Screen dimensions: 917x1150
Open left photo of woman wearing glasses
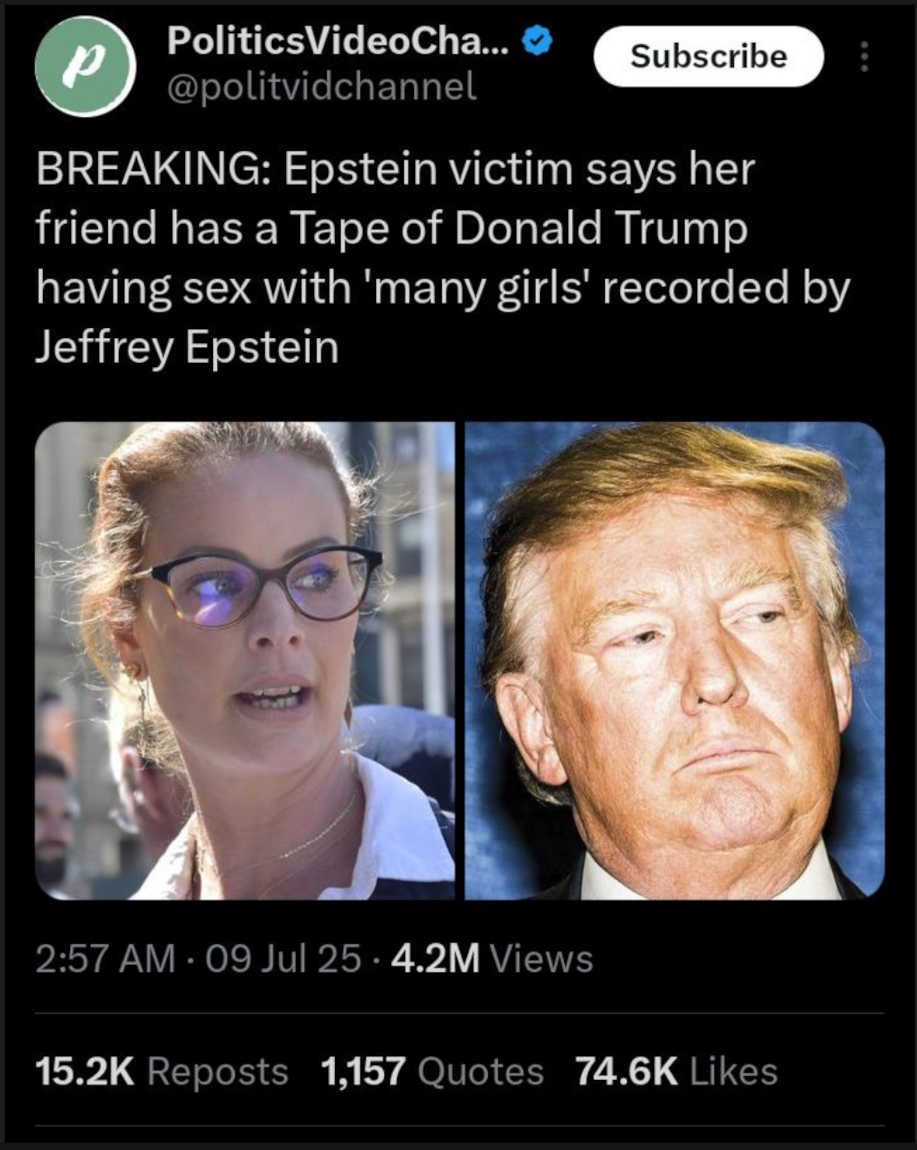[245, 660]
